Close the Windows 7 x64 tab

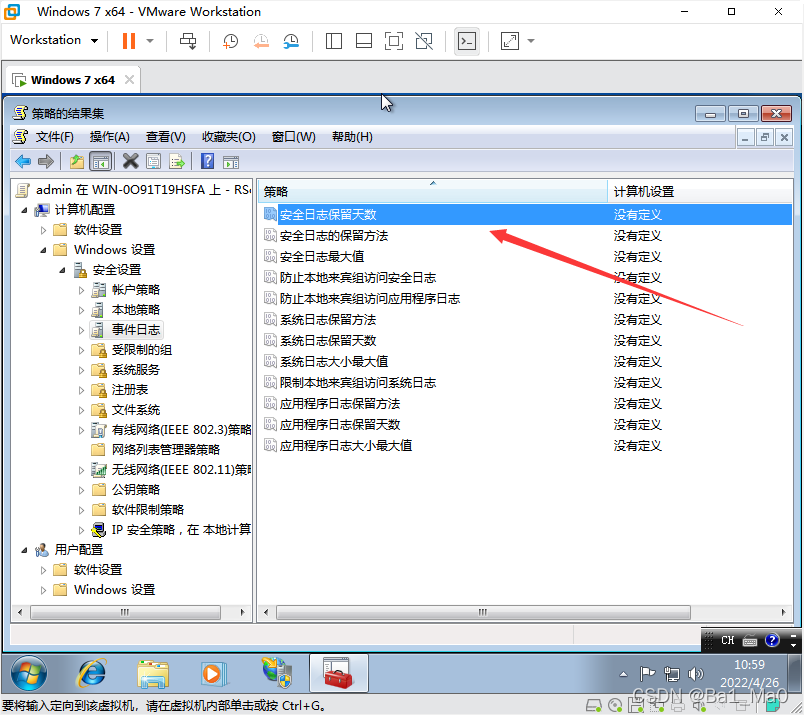[130, 80]
